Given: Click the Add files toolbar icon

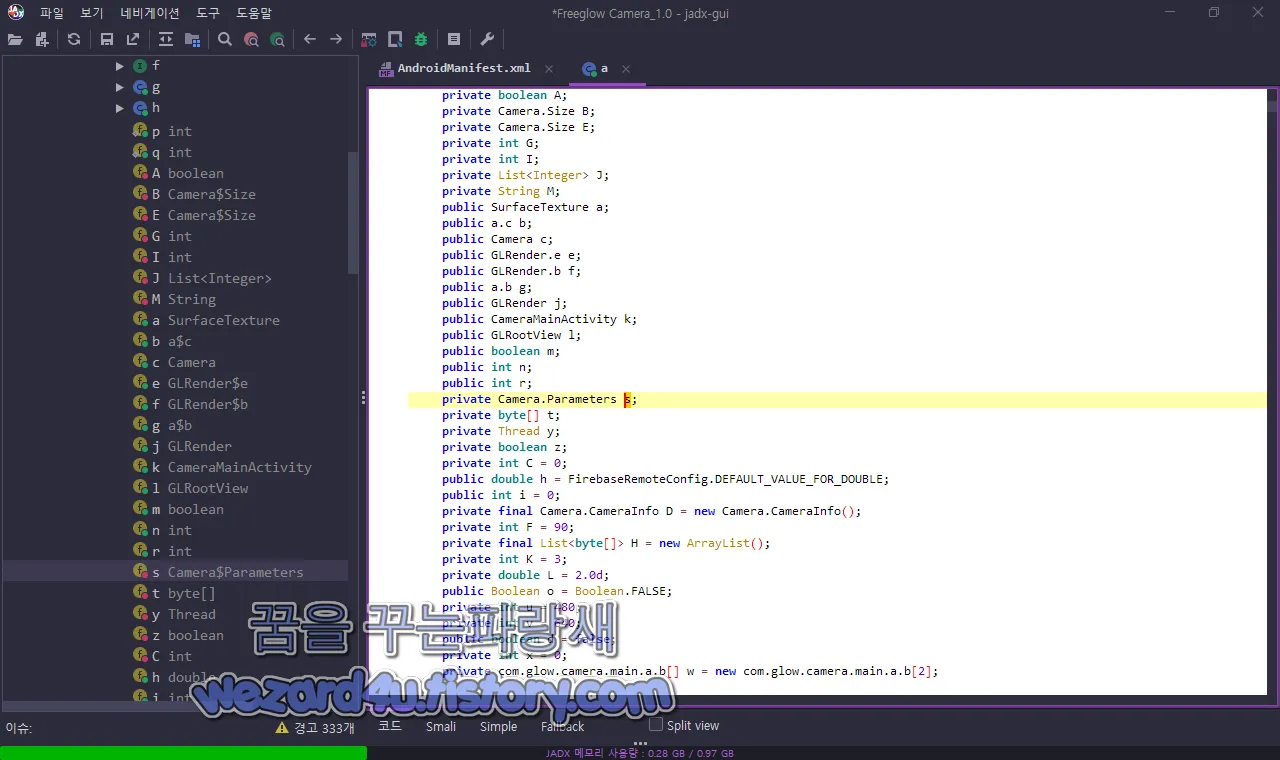Looking at the screenshot, I should (42, 39).
